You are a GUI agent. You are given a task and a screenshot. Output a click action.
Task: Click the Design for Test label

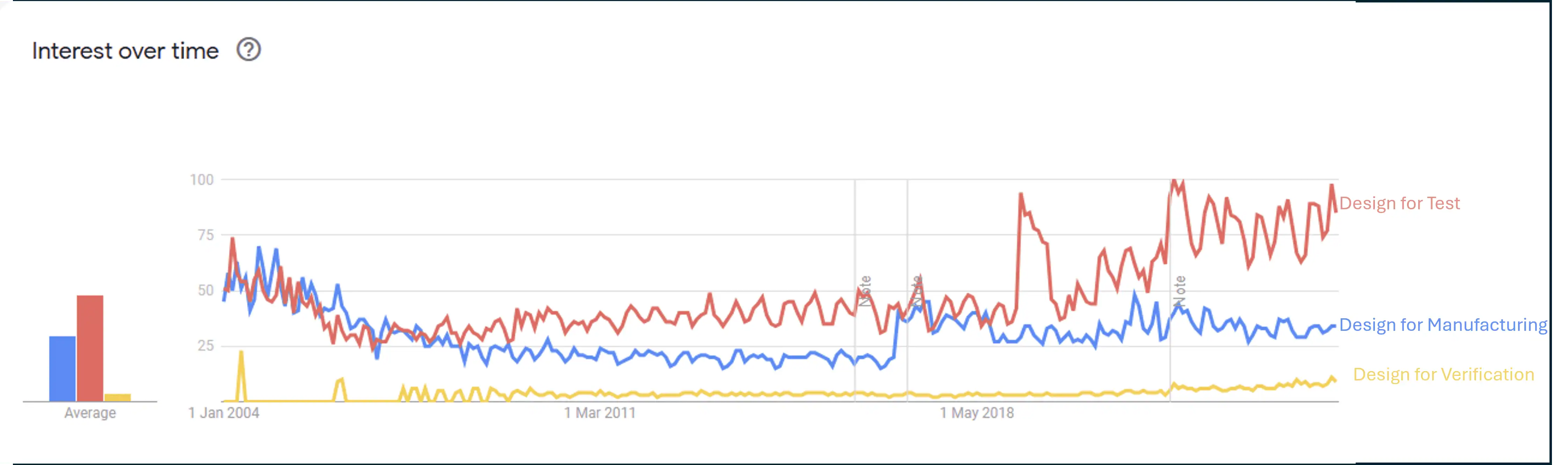click(1399, 203)
